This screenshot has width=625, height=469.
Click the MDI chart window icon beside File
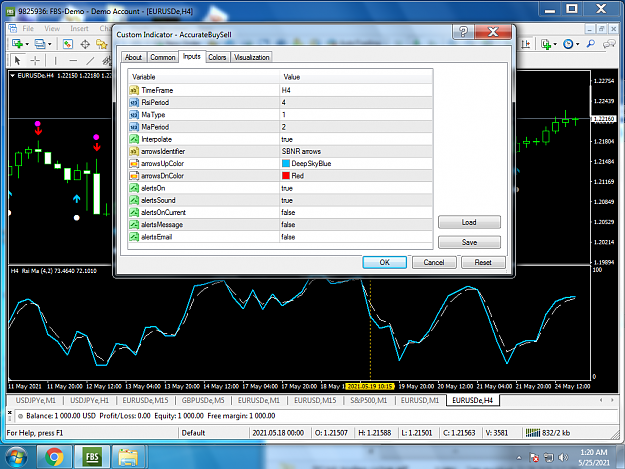pos(13,28)
